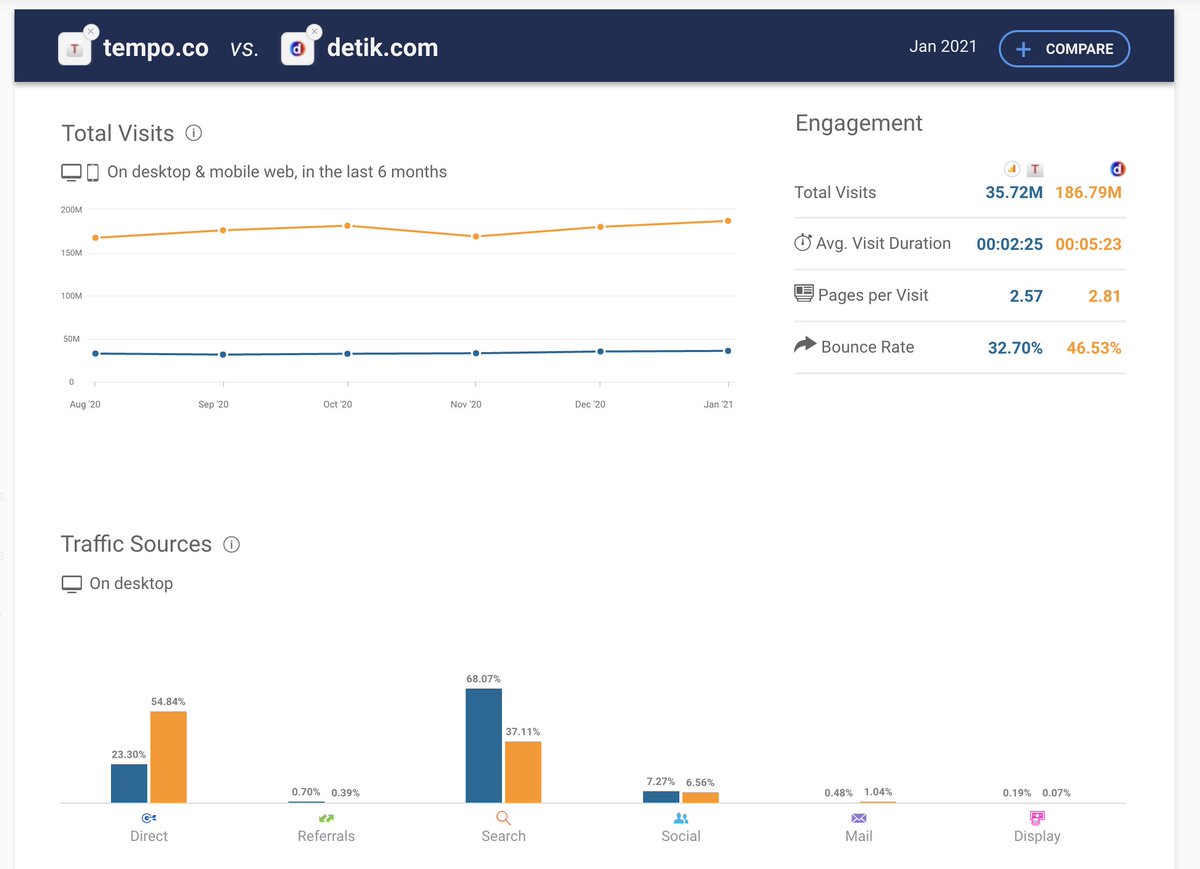Click the 2.57 pages per visit value

pyautogui.click(x=1026, y=296)
